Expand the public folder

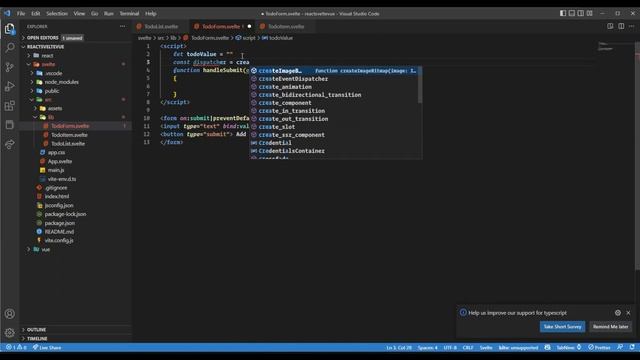coord(77,91)
